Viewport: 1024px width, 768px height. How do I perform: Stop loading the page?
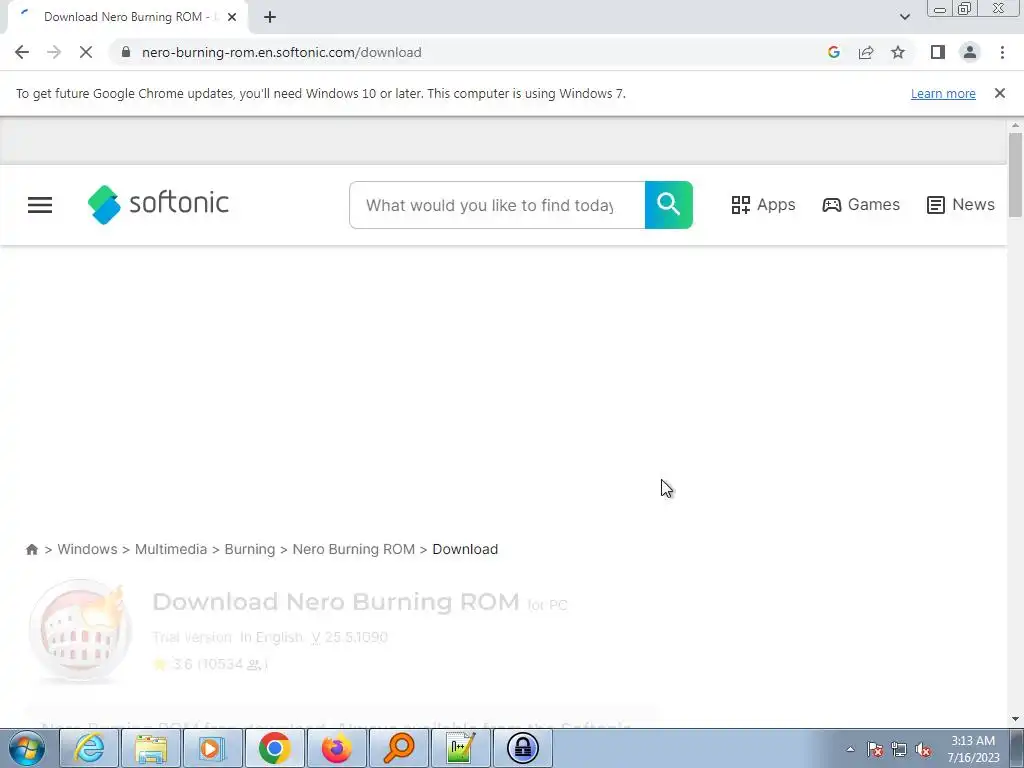pyautogui.click(x=86, y=52)
